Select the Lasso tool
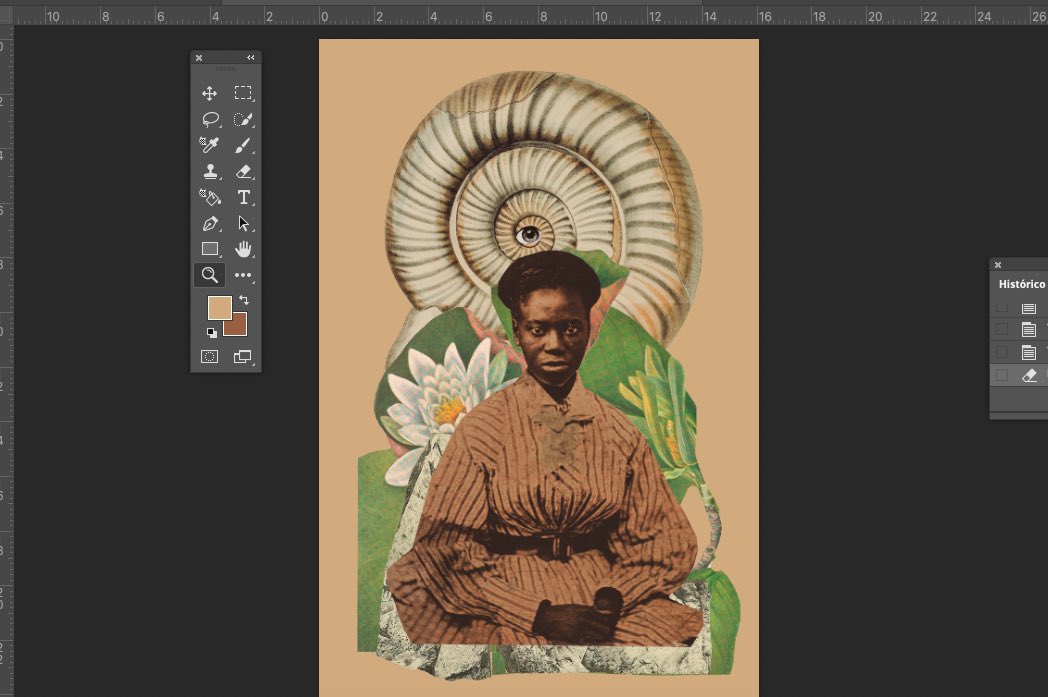The height and width of the screenshot is (697, 1048). pyautogui.click(x=210, y=120)
